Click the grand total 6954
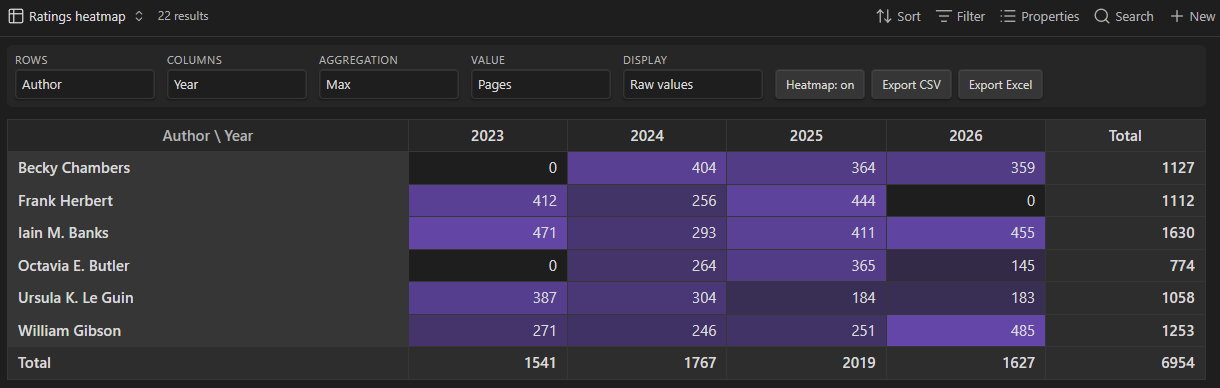The image size is (1220, 388). (x=1125, y=363)
